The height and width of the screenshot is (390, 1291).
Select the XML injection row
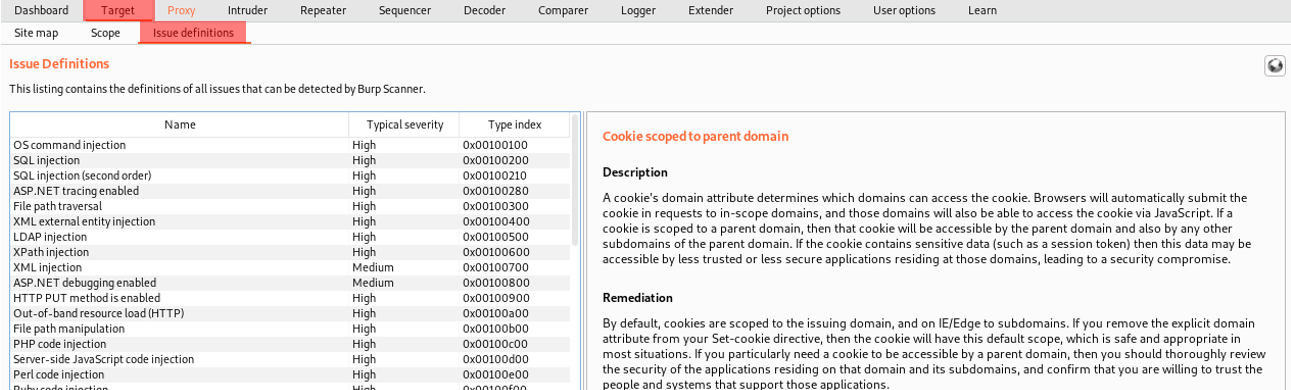pos(290,268)
